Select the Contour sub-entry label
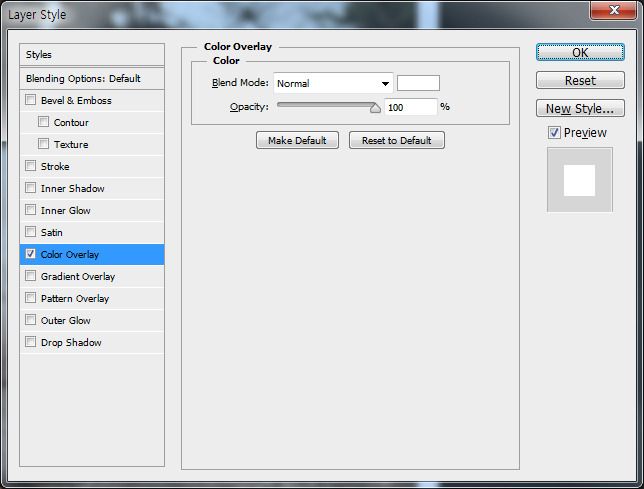The height and width of the screenshot is (489, 644). pos(71,122)
